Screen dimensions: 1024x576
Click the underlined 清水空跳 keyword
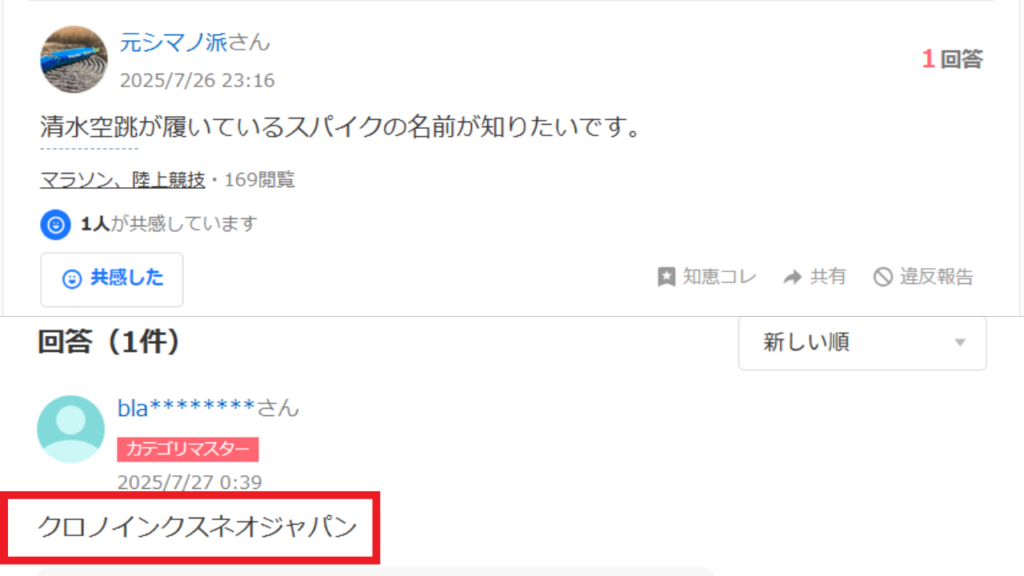point(89,127)
